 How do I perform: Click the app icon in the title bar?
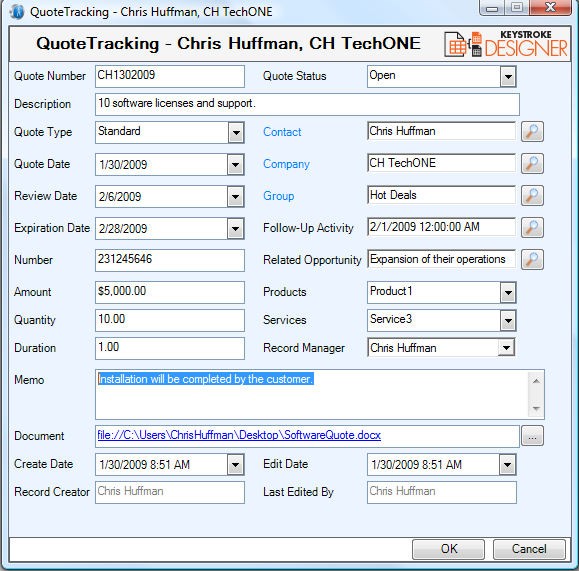(17, 12)
